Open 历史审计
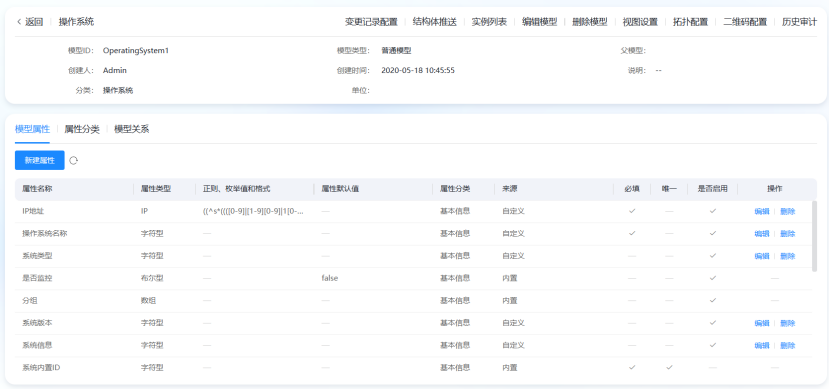 pyautogui.click(x=799, y=22)
